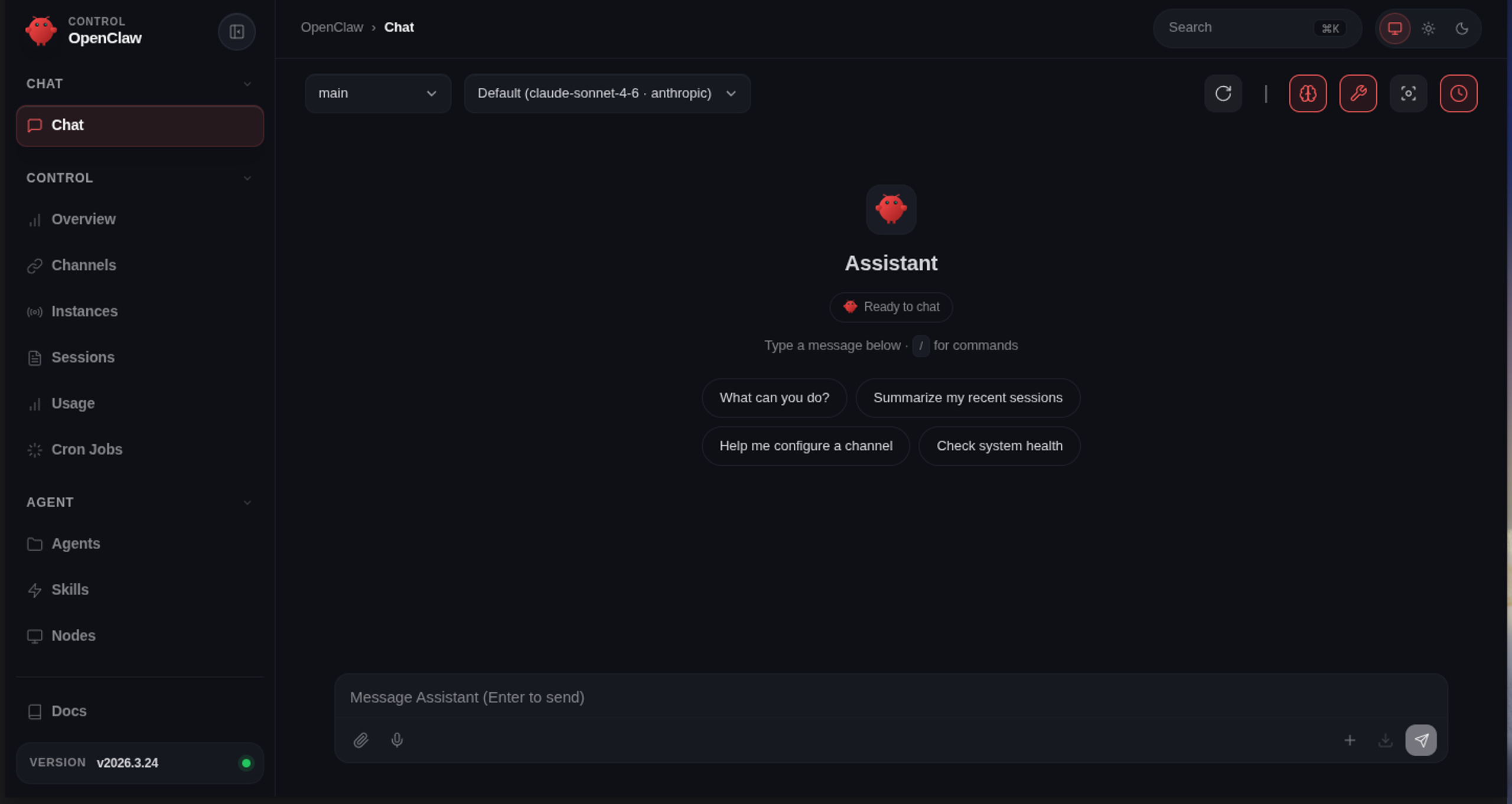Open the Usage page
This screenshot has height=804, width=1512.
(140, 404)
